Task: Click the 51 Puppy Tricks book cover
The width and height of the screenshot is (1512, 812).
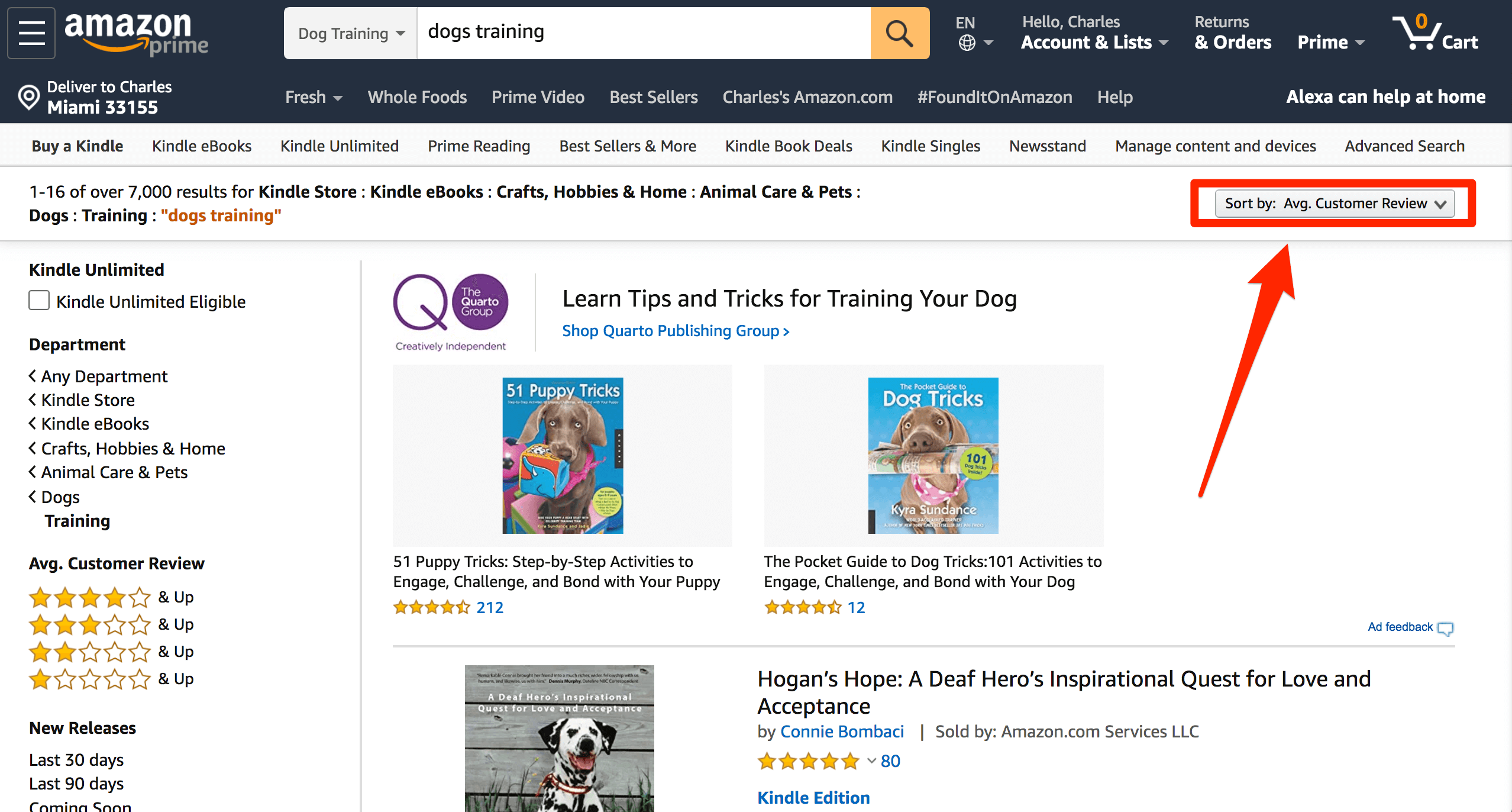Action: coord(561,455)
